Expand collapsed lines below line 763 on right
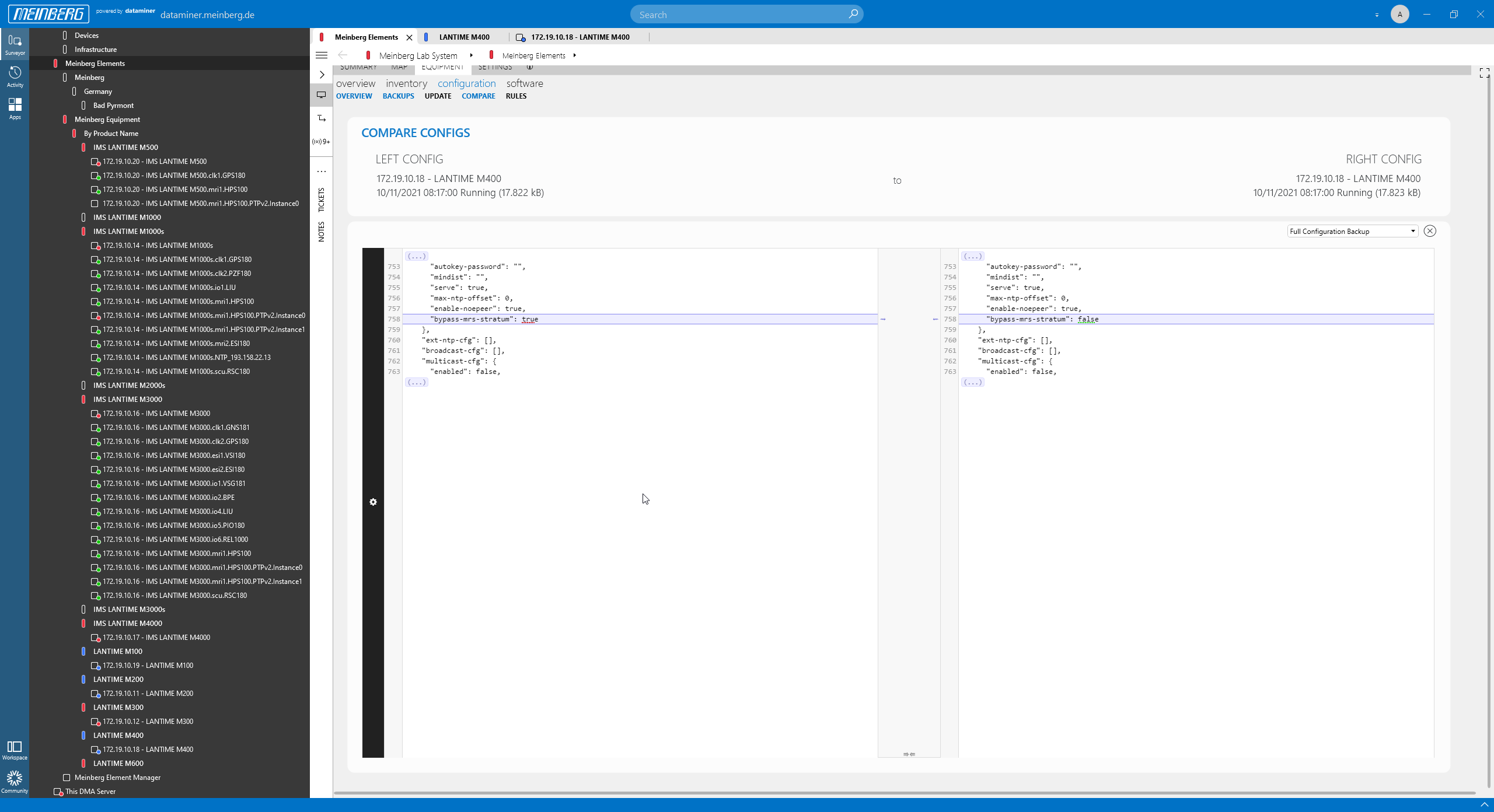The height and width of the screenshot is (812, 1494). [972, 382]
